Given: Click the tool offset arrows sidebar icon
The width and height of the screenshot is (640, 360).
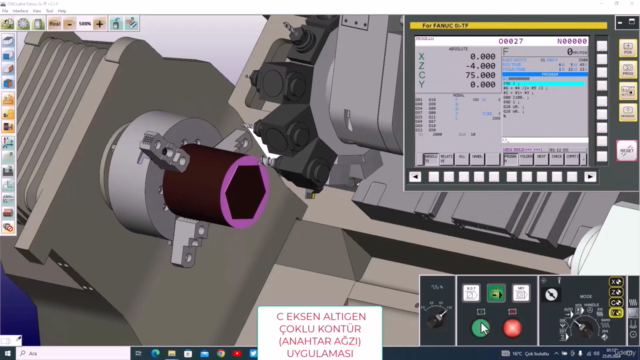Looking at the screenshot, I should click(x=8, y=142).
